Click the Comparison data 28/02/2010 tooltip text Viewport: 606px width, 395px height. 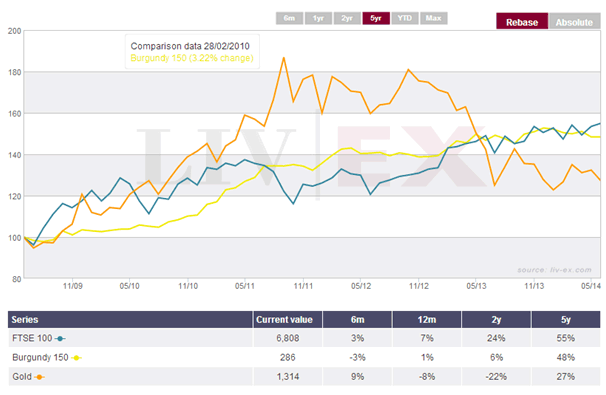pos(190,46)
